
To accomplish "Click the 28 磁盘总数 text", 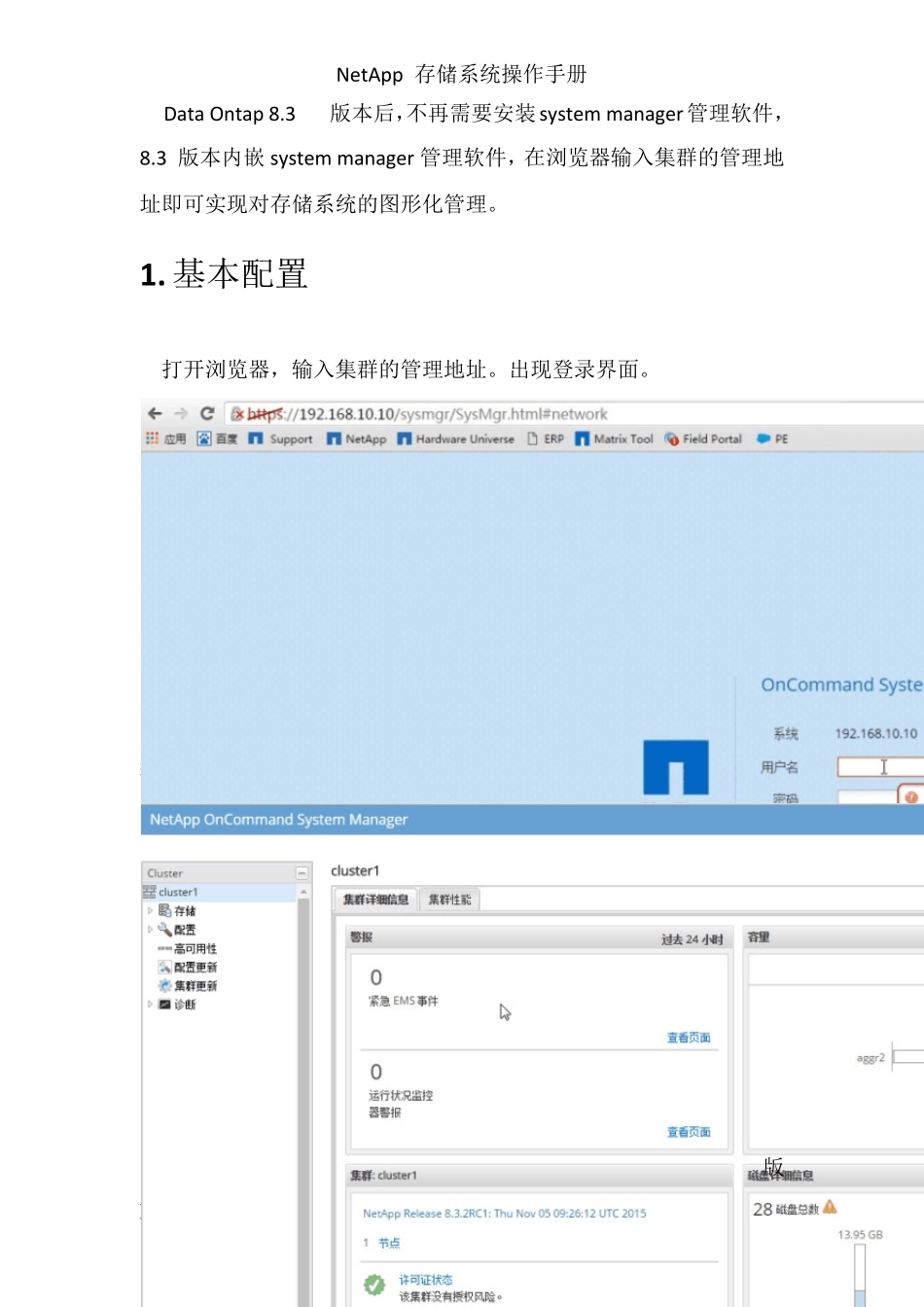I will coord(786,1209).
